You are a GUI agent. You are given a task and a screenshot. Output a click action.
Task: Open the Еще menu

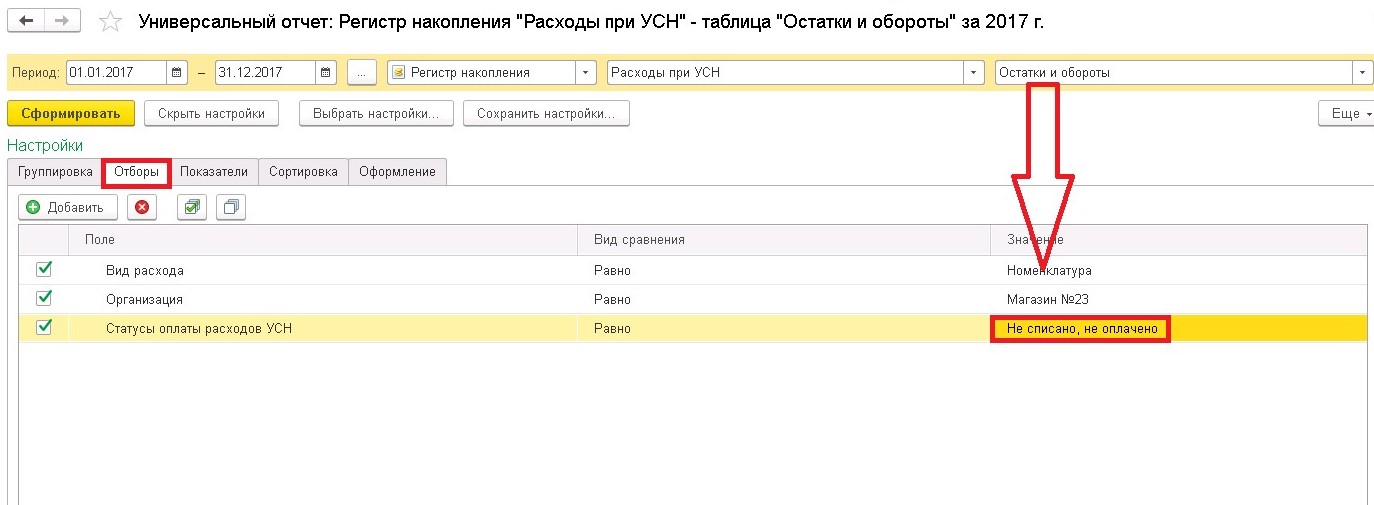1346,114
